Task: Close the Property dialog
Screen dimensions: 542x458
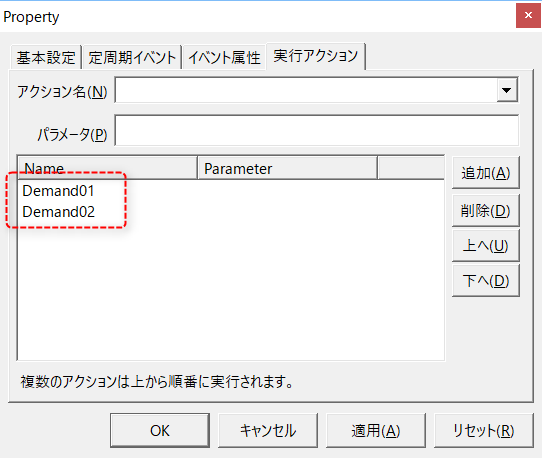Action: click(528, 16)
